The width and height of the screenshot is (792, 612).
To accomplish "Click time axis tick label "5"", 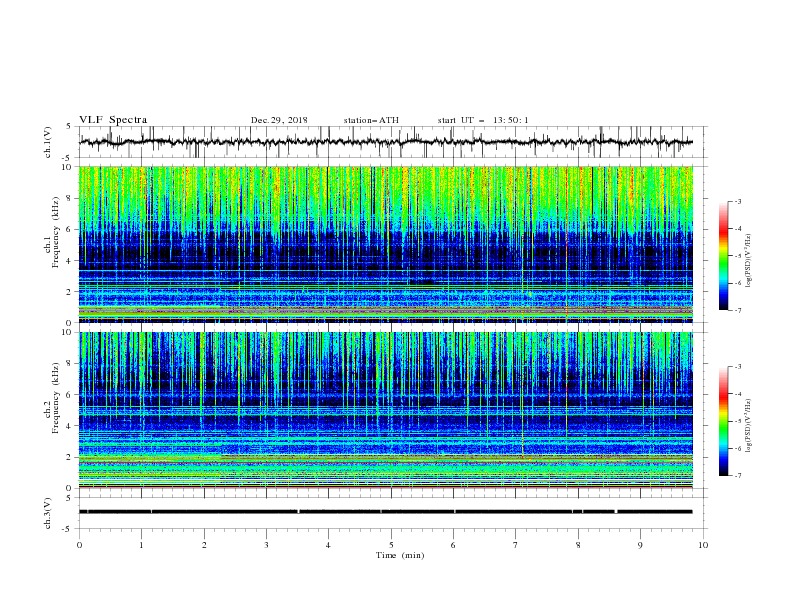I will point(391,545).
